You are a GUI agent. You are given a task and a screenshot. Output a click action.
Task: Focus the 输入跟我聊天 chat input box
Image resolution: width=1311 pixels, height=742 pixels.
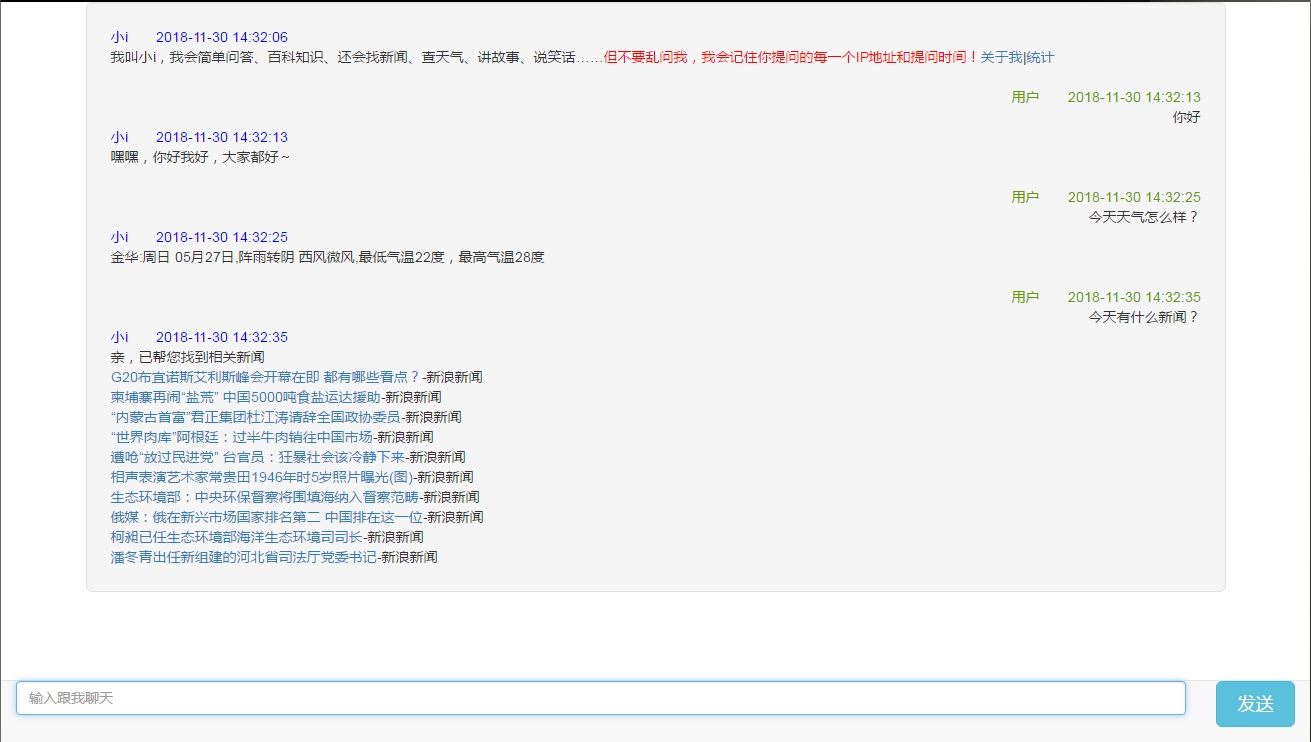tap(600, 698)
